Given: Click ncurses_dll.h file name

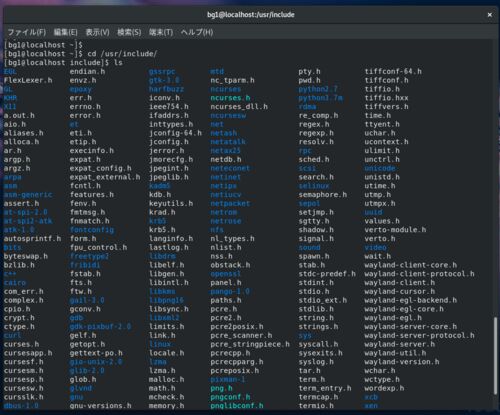Looking at the screenshot, I should pyautogui.click(x=239, y=107).
